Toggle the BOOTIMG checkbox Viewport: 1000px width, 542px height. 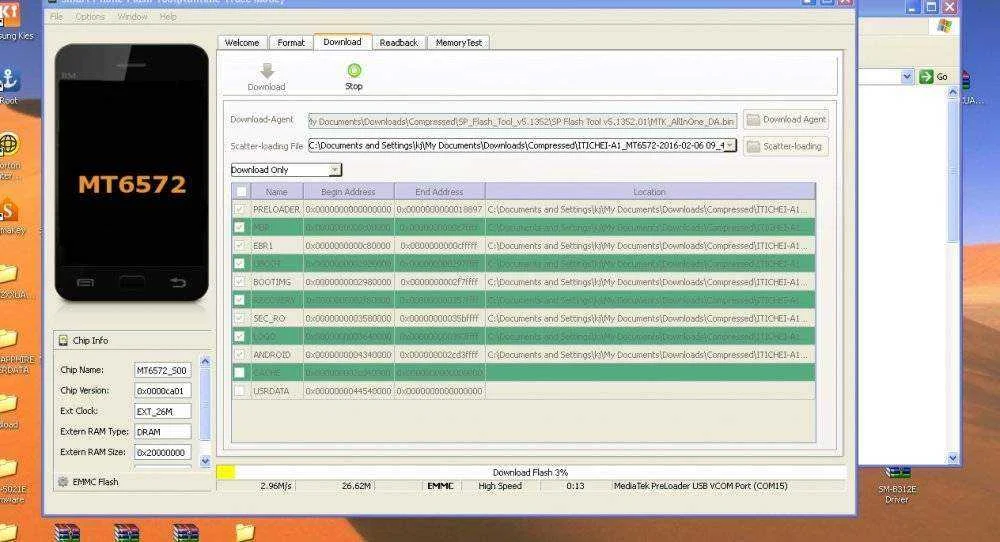240,282
